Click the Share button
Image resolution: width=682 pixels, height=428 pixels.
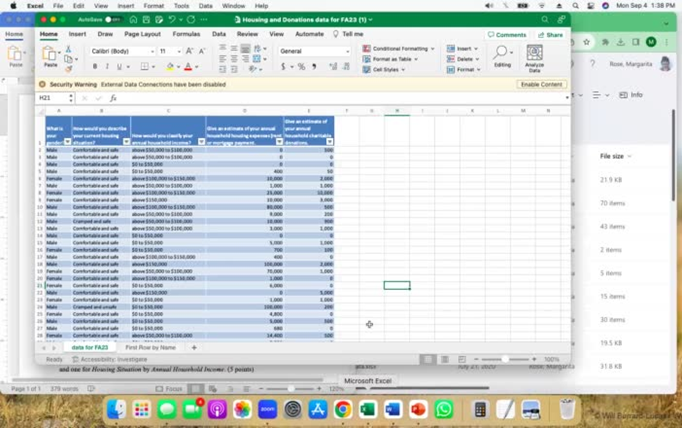(550, 35)
